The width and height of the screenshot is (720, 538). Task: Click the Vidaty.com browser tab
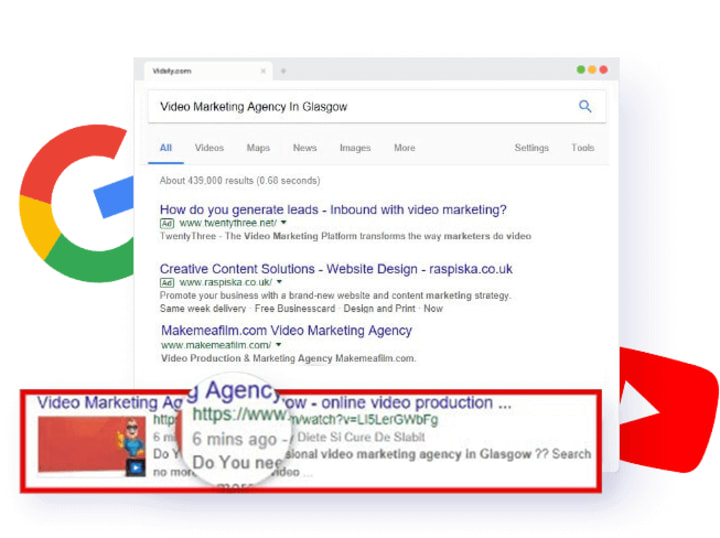(x=208, y=71)
